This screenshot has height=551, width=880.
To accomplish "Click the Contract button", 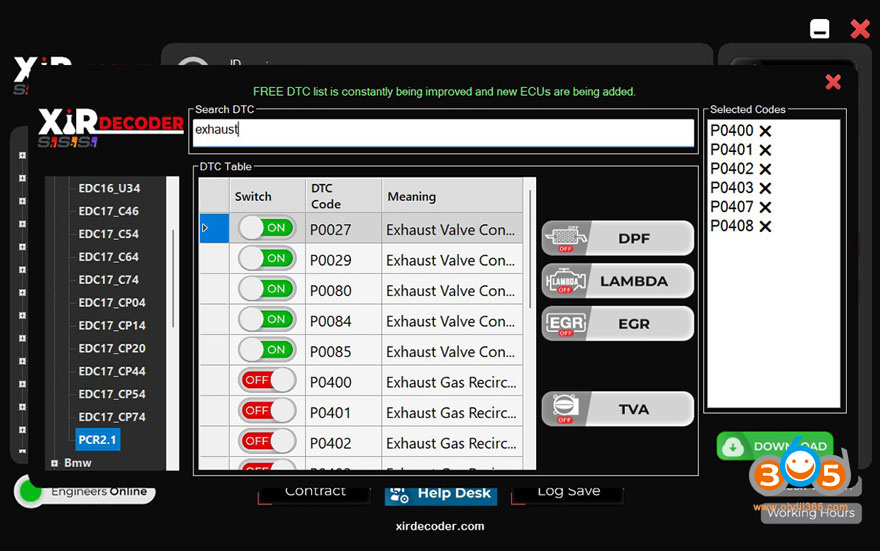I will click(315, 493).
